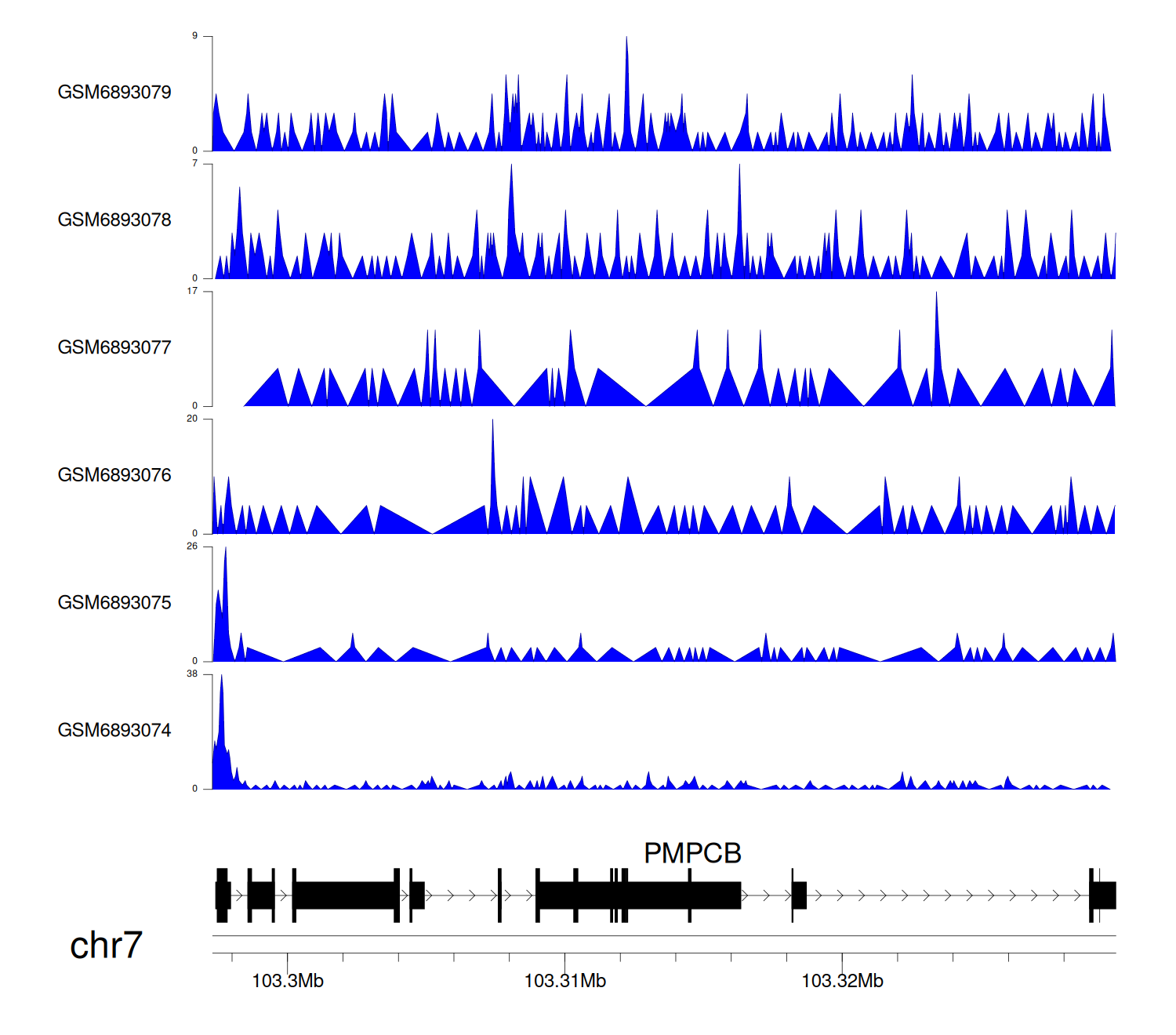Select the 103.31Mb axis tick label
Viewport: 1176px width, 1035px height.
[564, 981]
